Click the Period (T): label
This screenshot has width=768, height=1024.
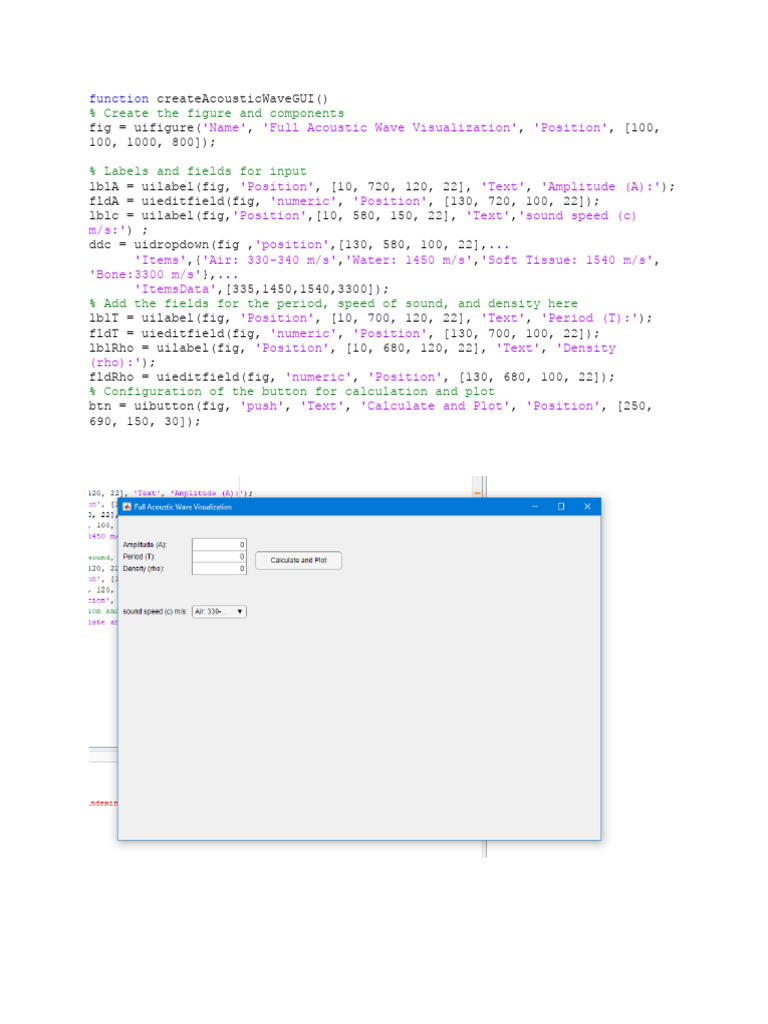click(139, 556)
